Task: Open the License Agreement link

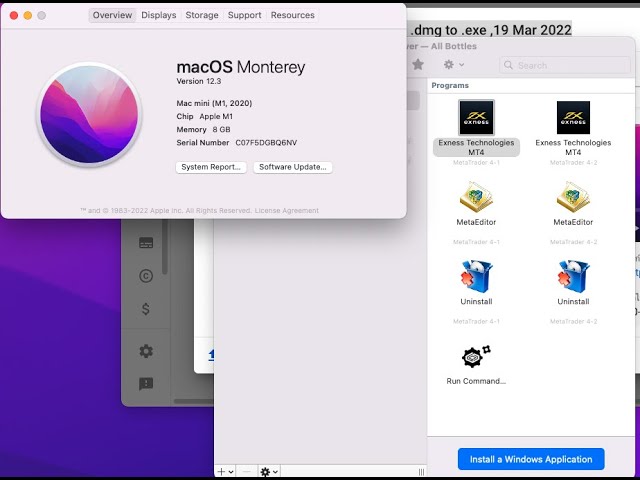Action: (x=287, y=211)
